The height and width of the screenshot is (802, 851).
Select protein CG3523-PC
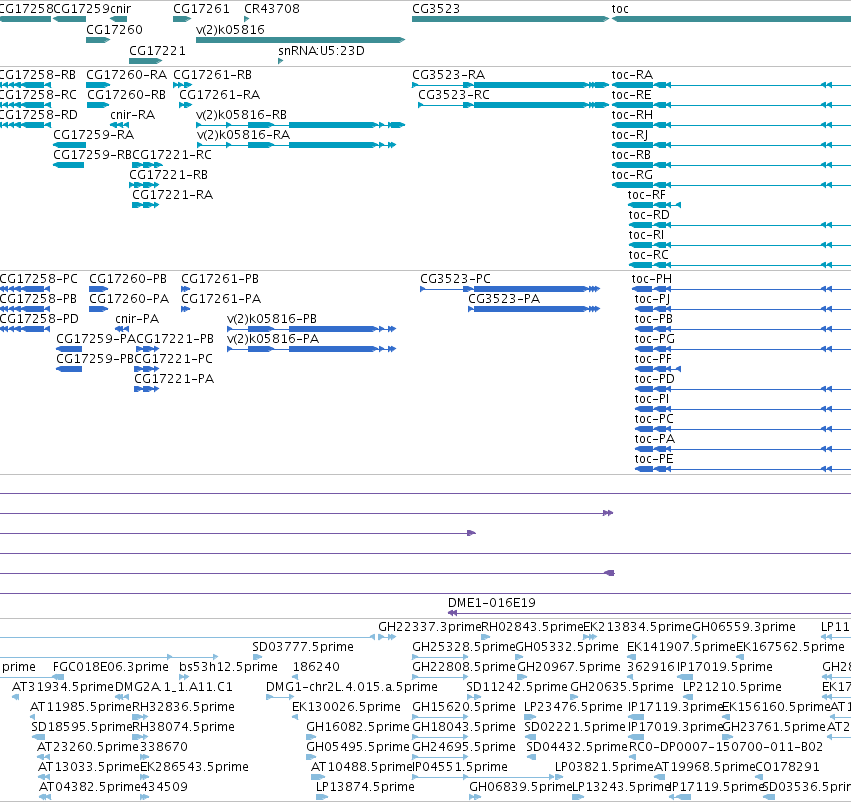coord(510,289)
